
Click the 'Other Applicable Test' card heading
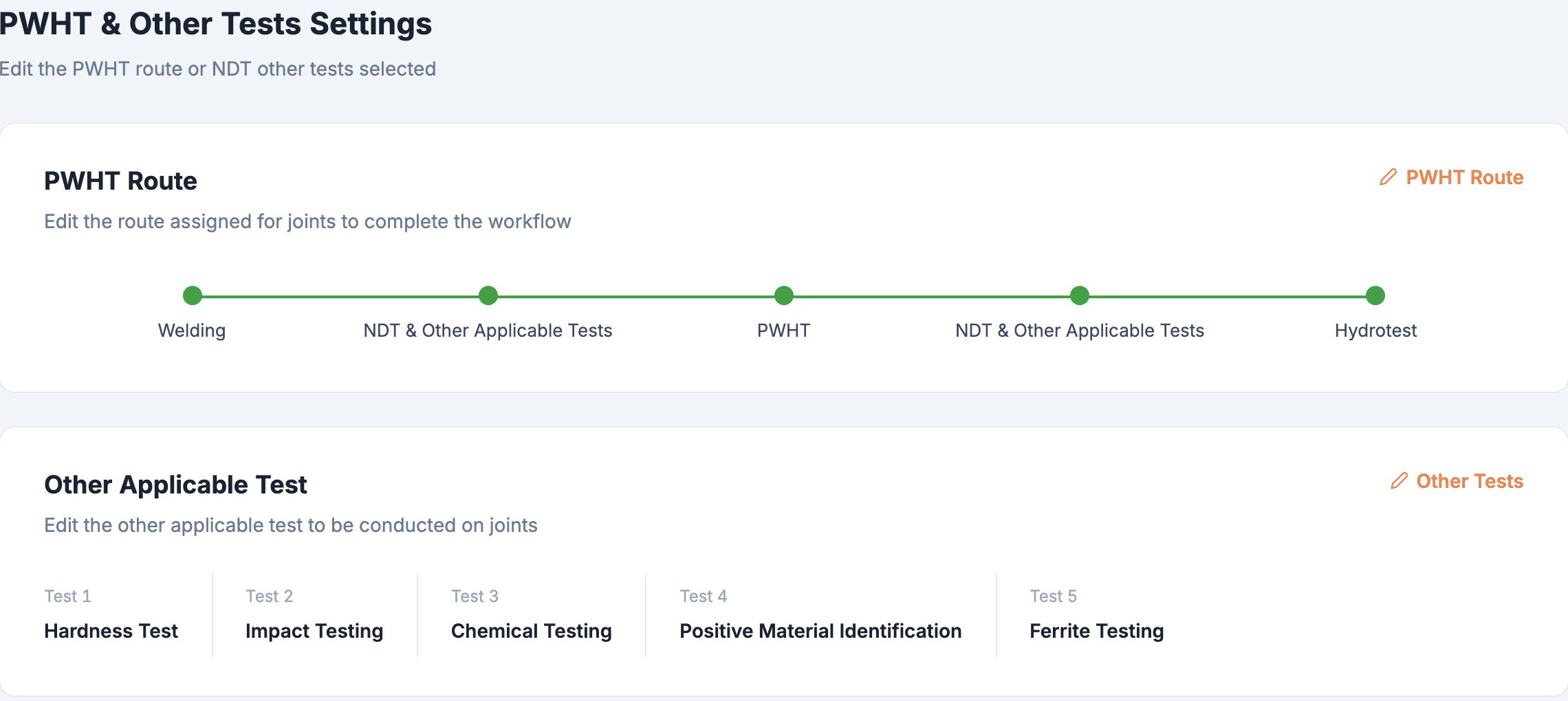tap(175, 485)
